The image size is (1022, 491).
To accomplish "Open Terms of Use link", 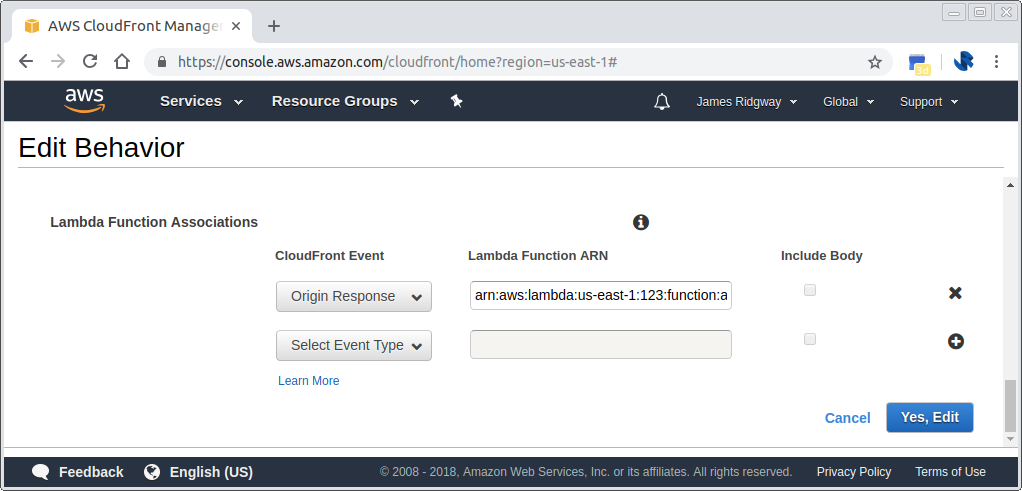I will 950,471.
